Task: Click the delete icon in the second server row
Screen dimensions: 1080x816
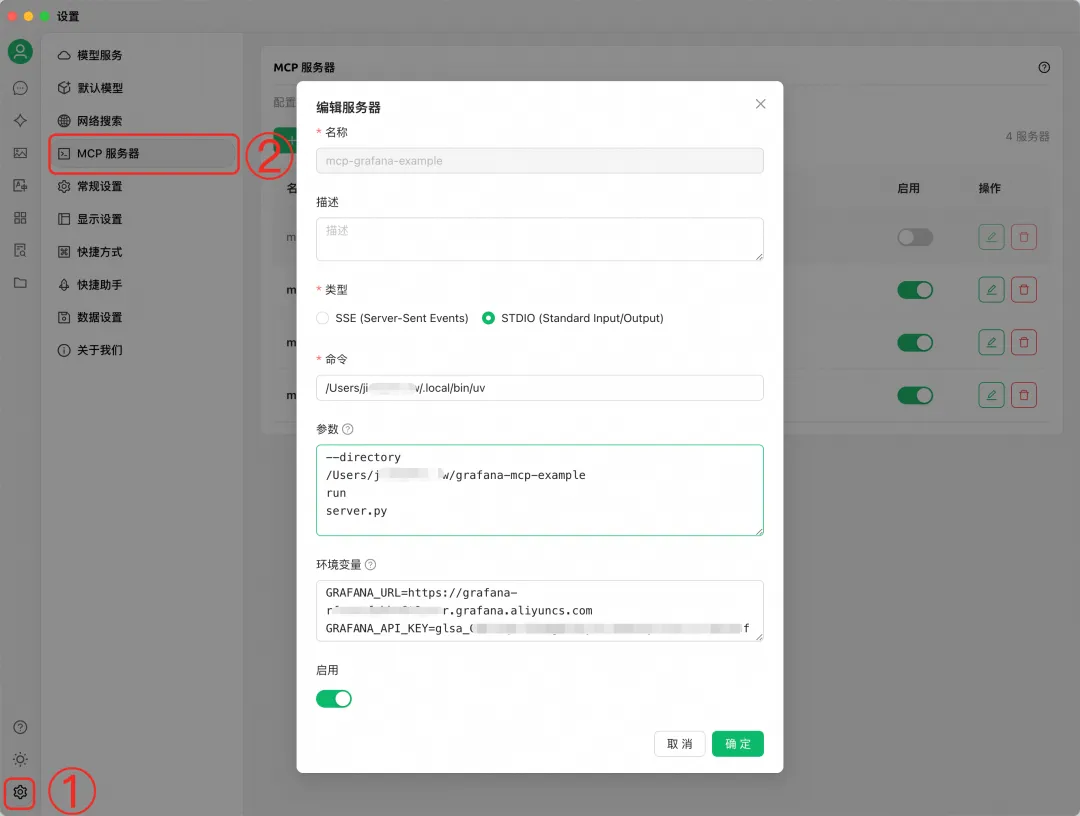Action: click(x=1024, y=290)
